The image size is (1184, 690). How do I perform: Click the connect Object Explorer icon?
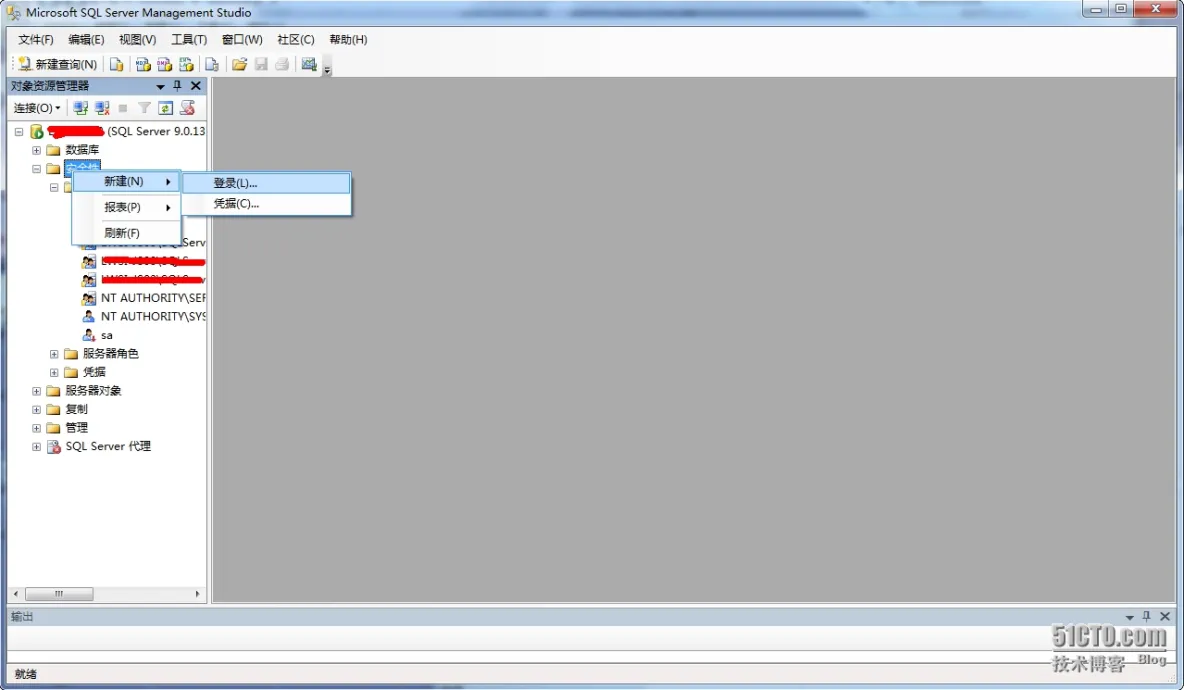click(x=81, y=108)
